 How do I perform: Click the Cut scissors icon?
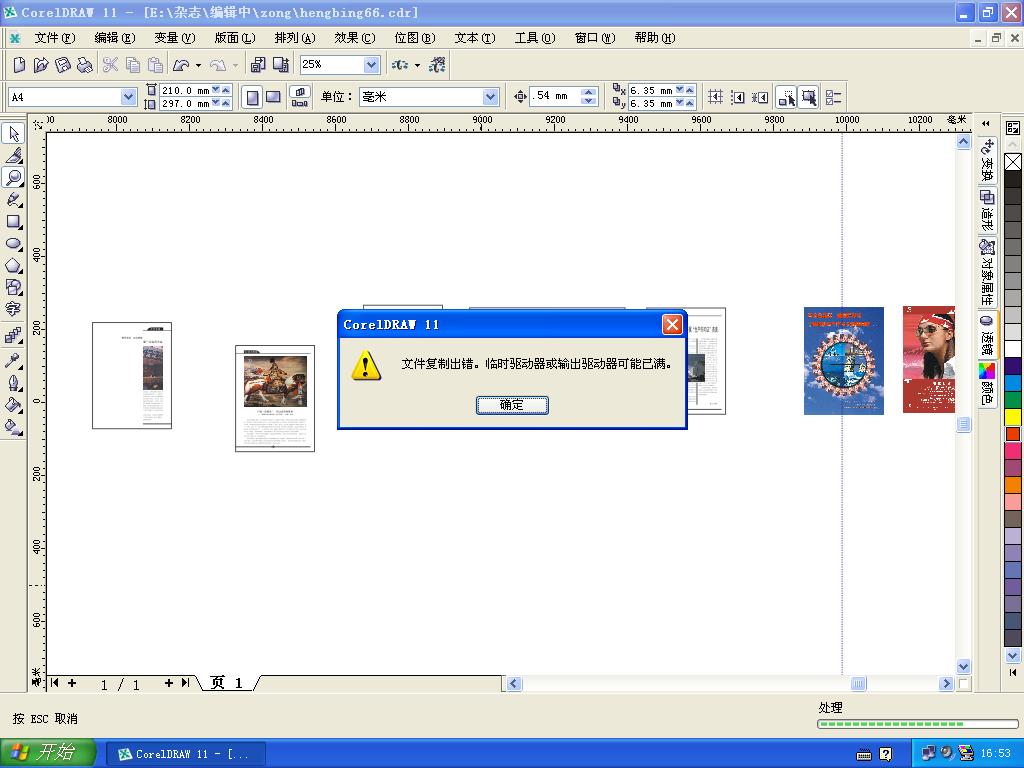click(x=110, y=65)
